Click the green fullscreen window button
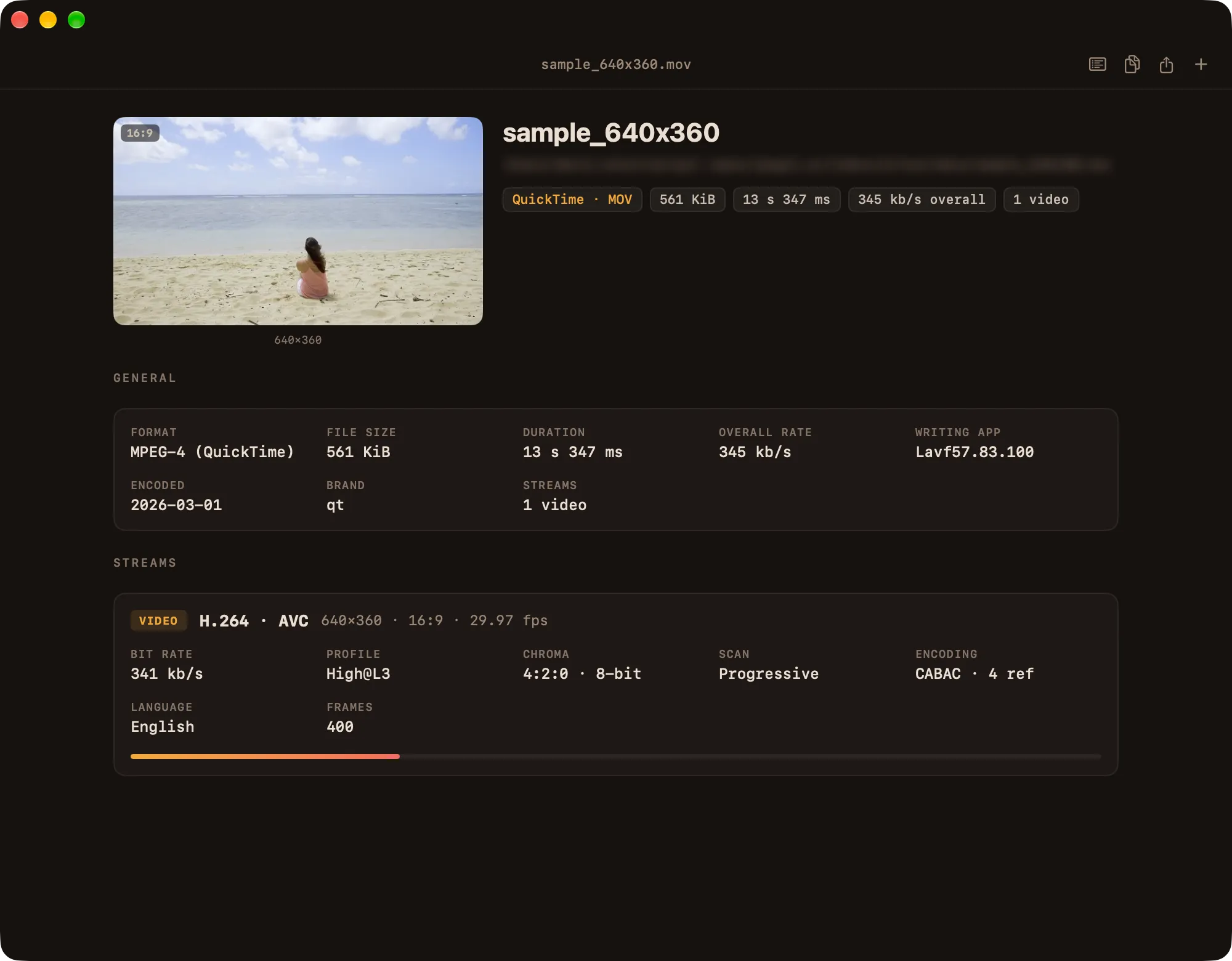 (76, 20)
